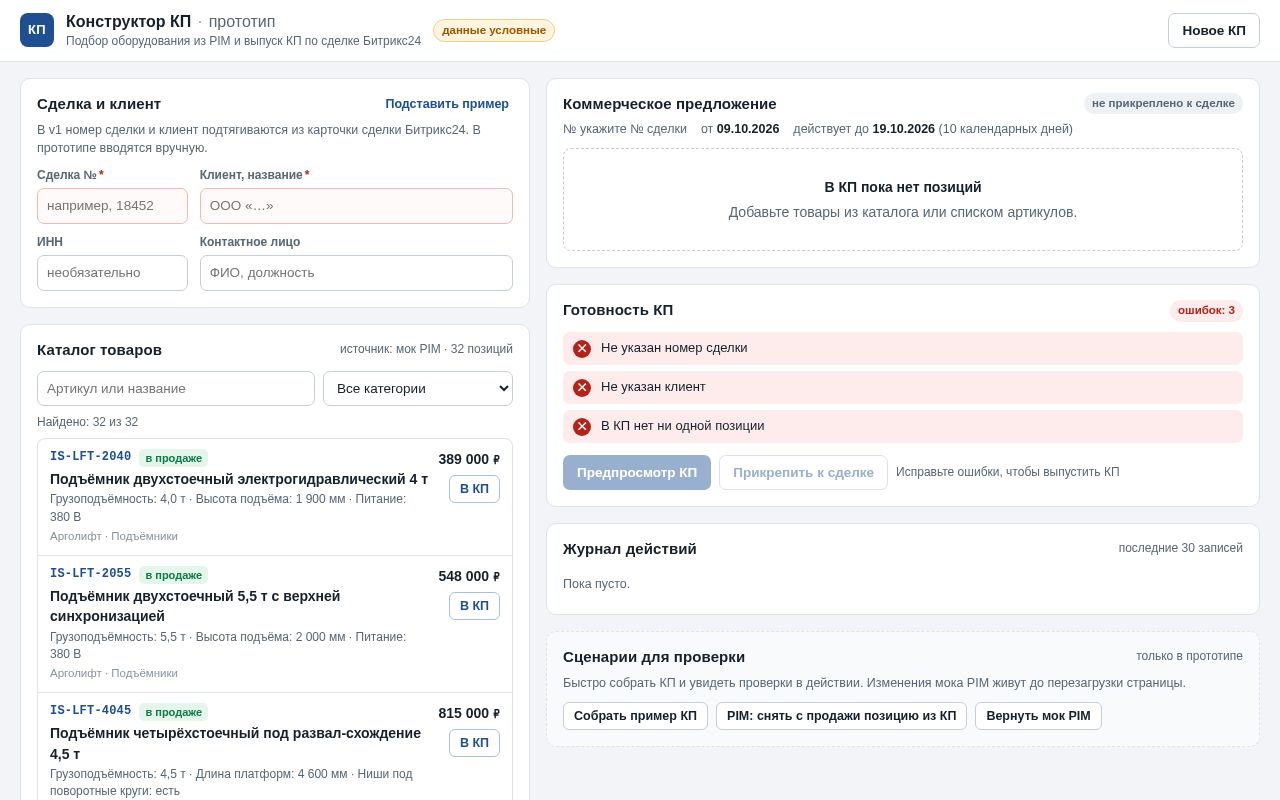Focus the catalog search field 'Артикул или название'

[x=176, y=389]
